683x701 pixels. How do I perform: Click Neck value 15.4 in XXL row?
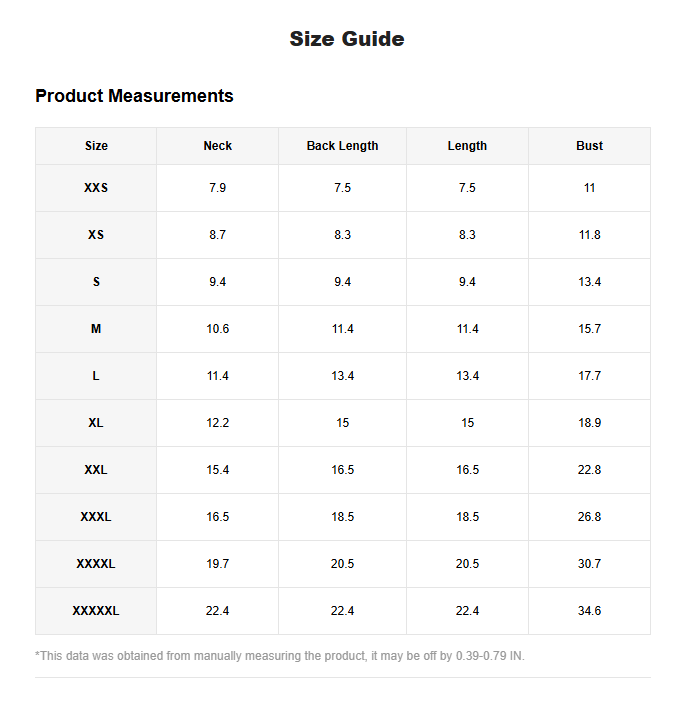click(x=217, y=470)
